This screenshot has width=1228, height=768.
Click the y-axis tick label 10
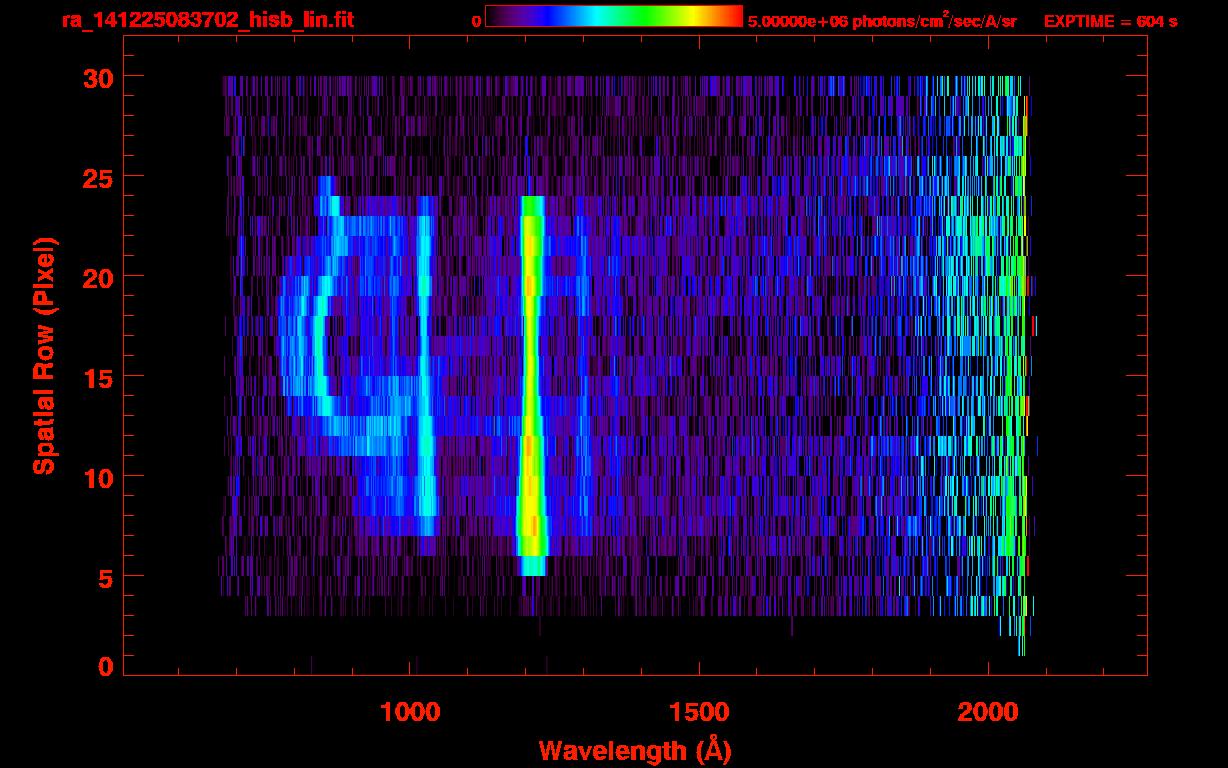coord(98,477)
